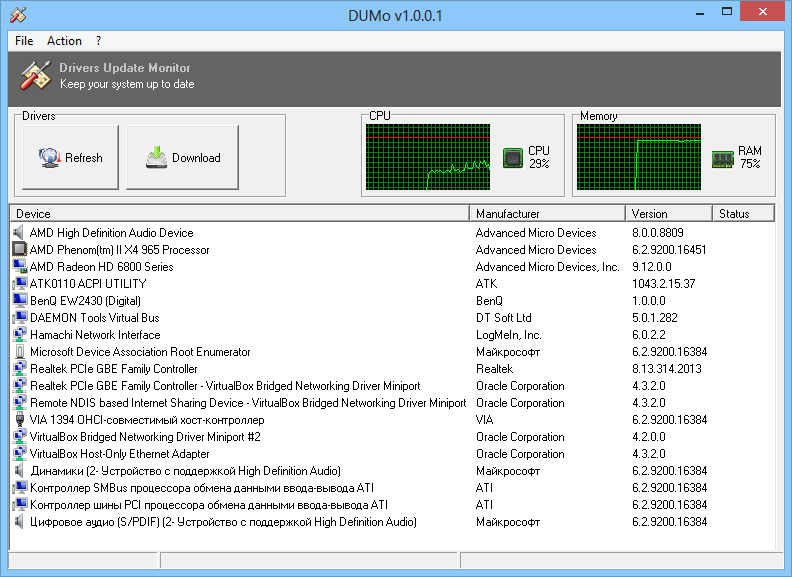The width and height of the screenshot is (792, 577).
Task: Select DAEMON Tools Virtual Bus entry
Action: (x=94, y=318)
